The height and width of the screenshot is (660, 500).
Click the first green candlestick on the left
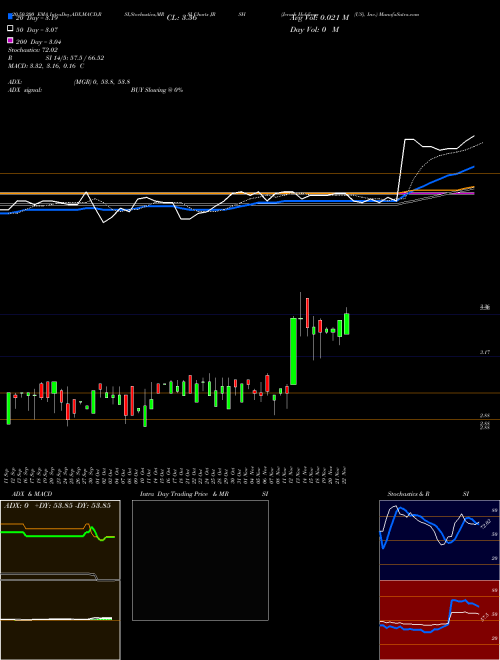coord(8,408)
